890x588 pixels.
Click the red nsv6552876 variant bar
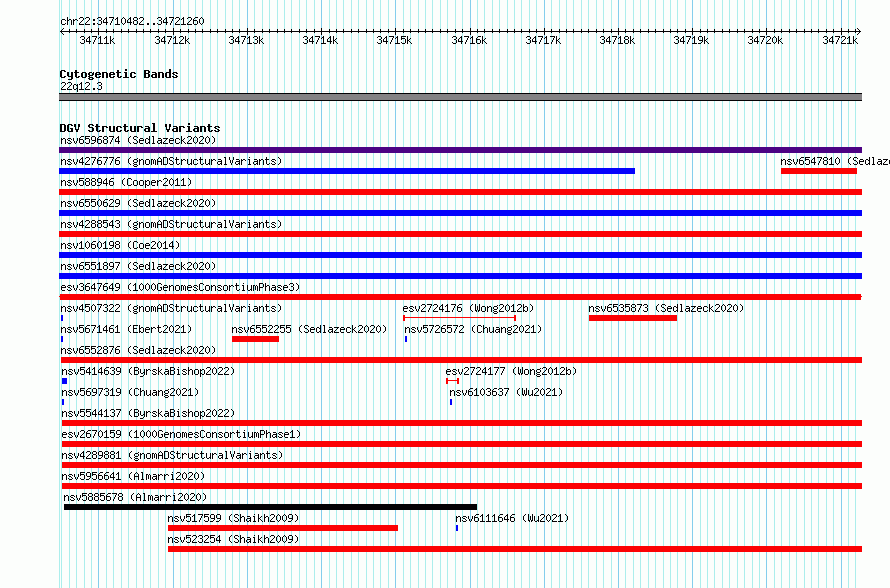461,360
